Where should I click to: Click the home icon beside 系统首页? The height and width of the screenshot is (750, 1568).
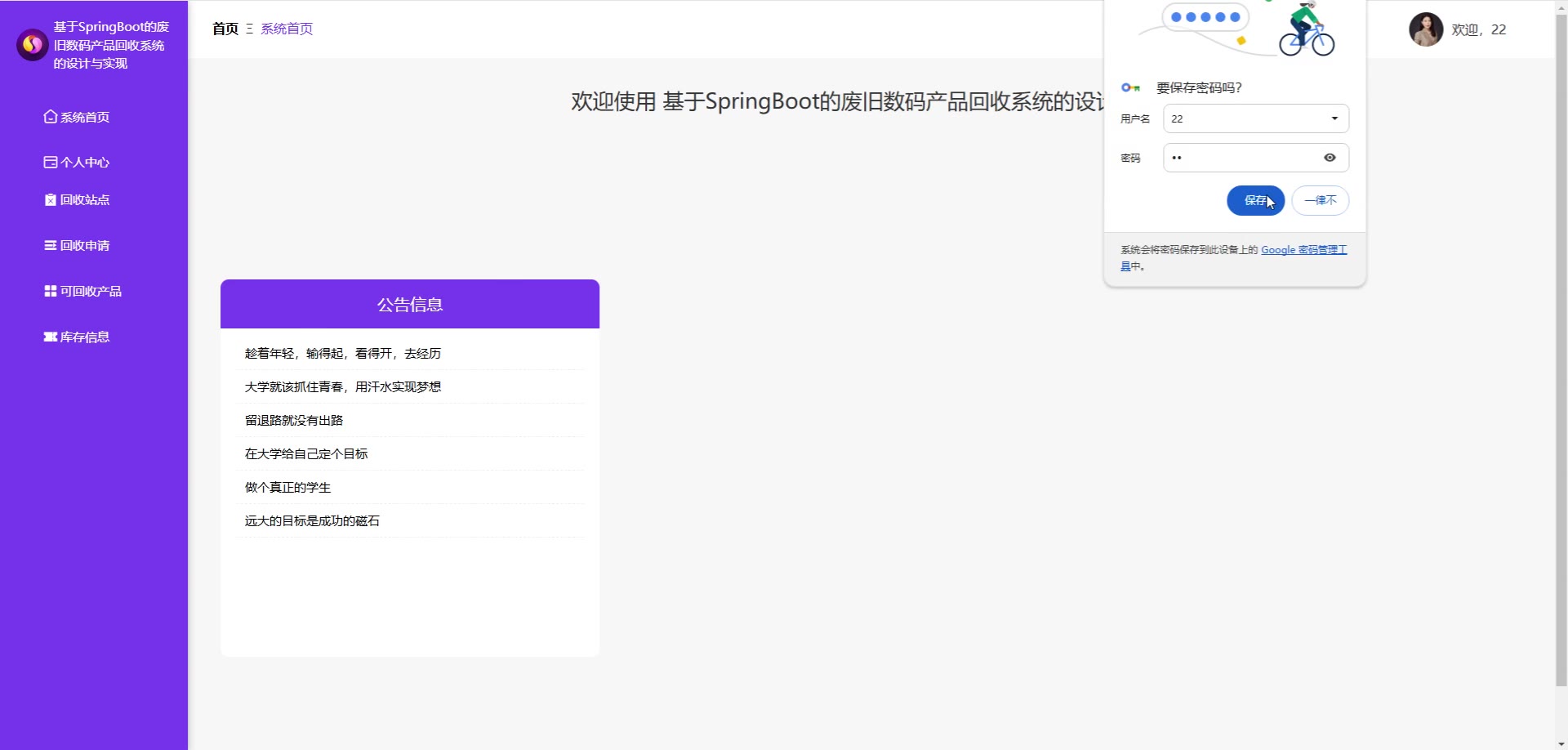click(x=51, y=117)
